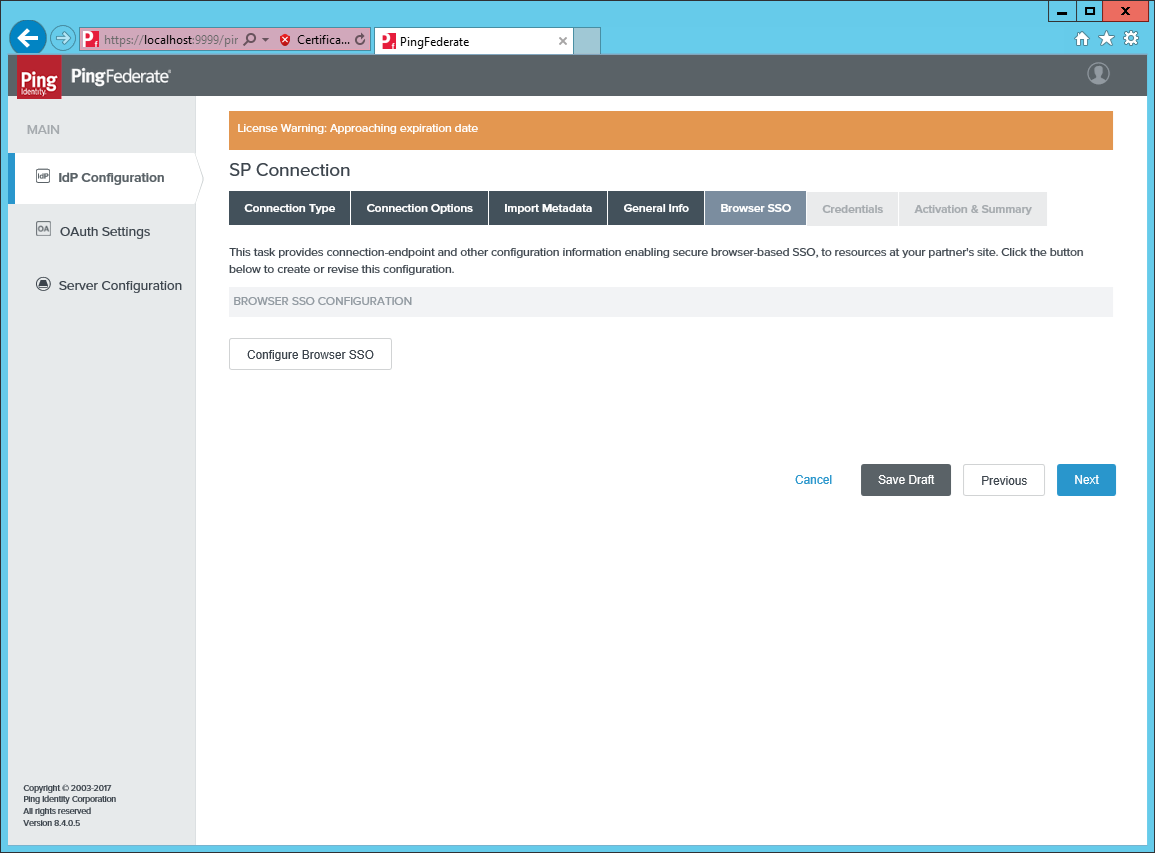The width and height of the screenshot is (1155, 853).
Task: Click the browser forward arrow button
Action: click(63, 38)
